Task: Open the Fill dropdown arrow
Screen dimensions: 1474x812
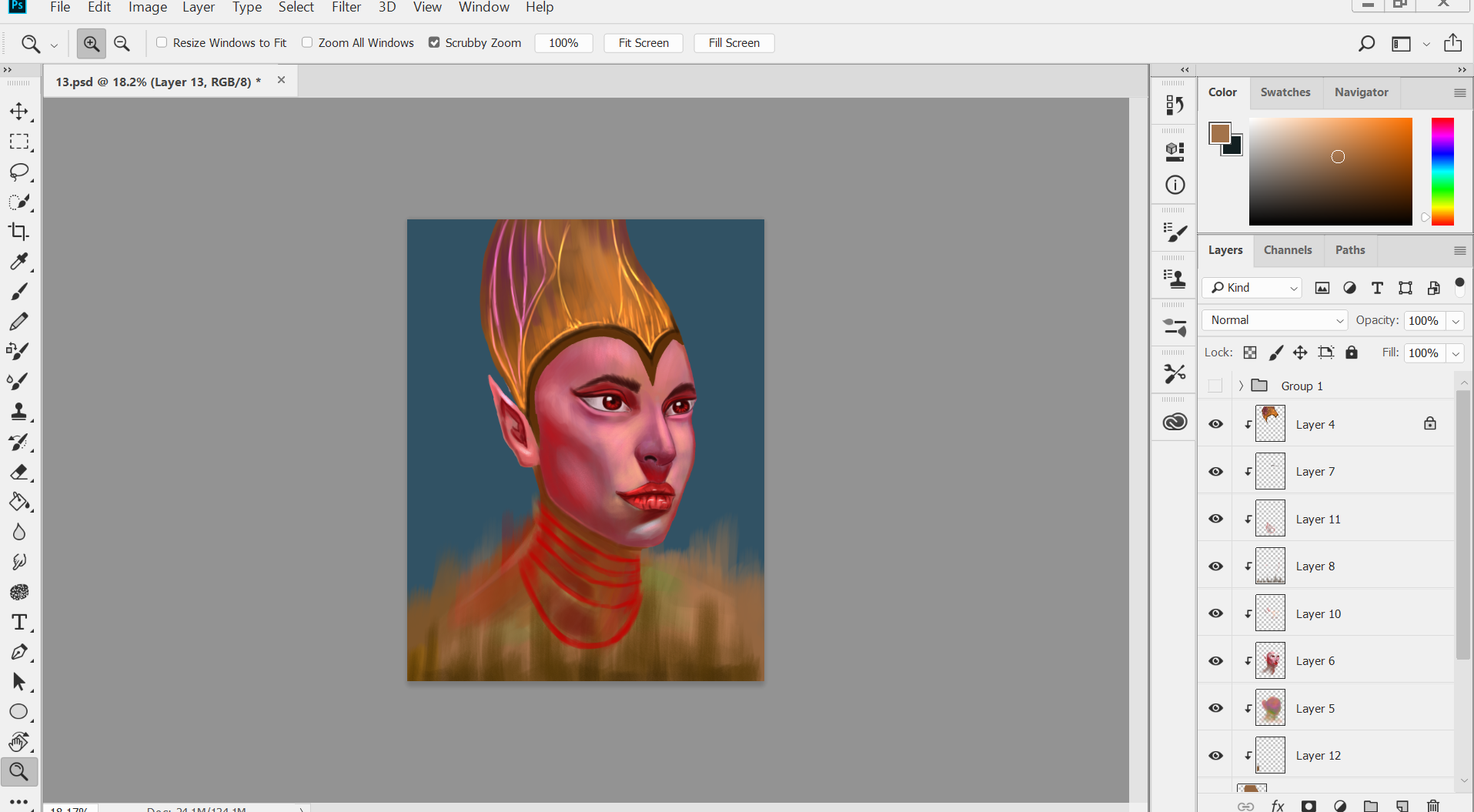Action: coord(1456,353)
